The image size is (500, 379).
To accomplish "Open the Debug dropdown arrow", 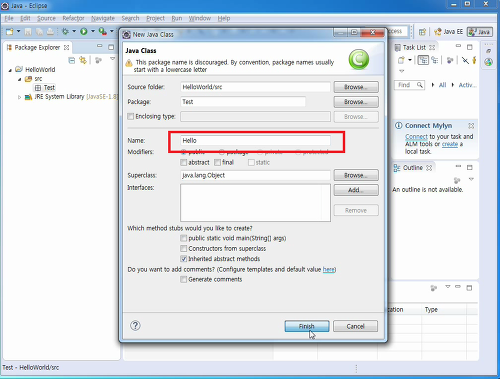I will click(74, 31).
